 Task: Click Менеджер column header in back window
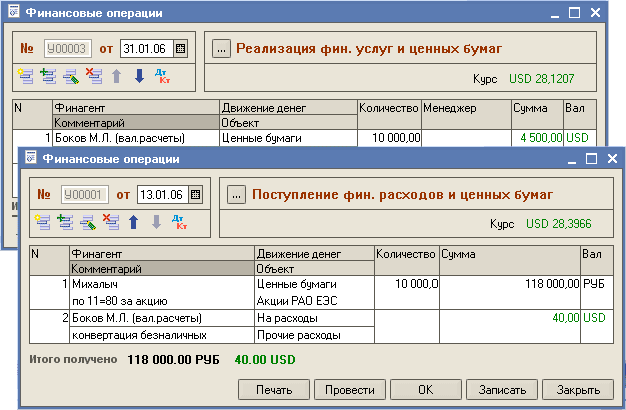(466, 115)
